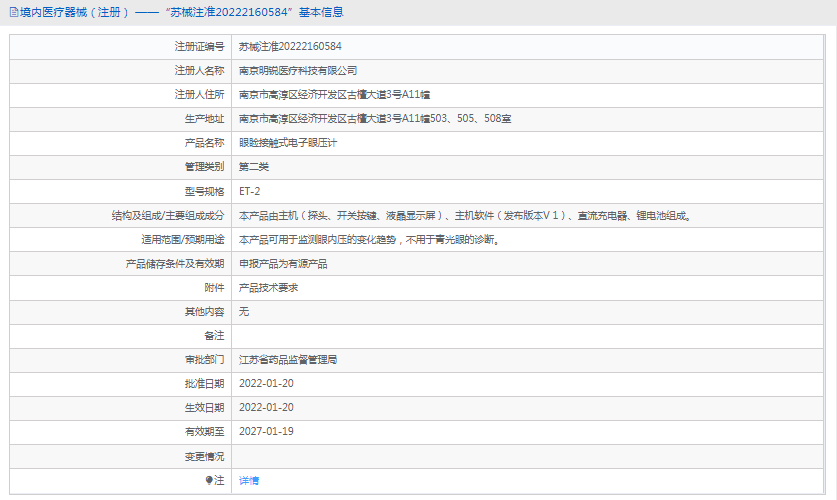
Task: Click the 备注 label
Action: pyautogui.click(x=215, y=336)
